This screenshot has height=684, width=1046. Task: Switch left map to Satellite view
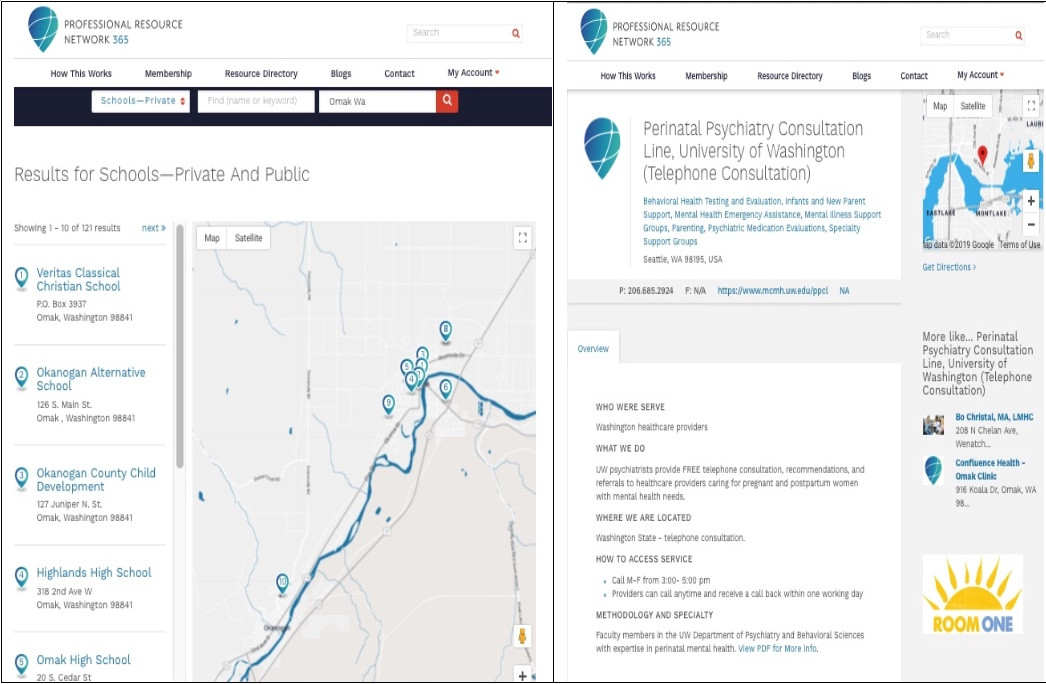[248, 238]
